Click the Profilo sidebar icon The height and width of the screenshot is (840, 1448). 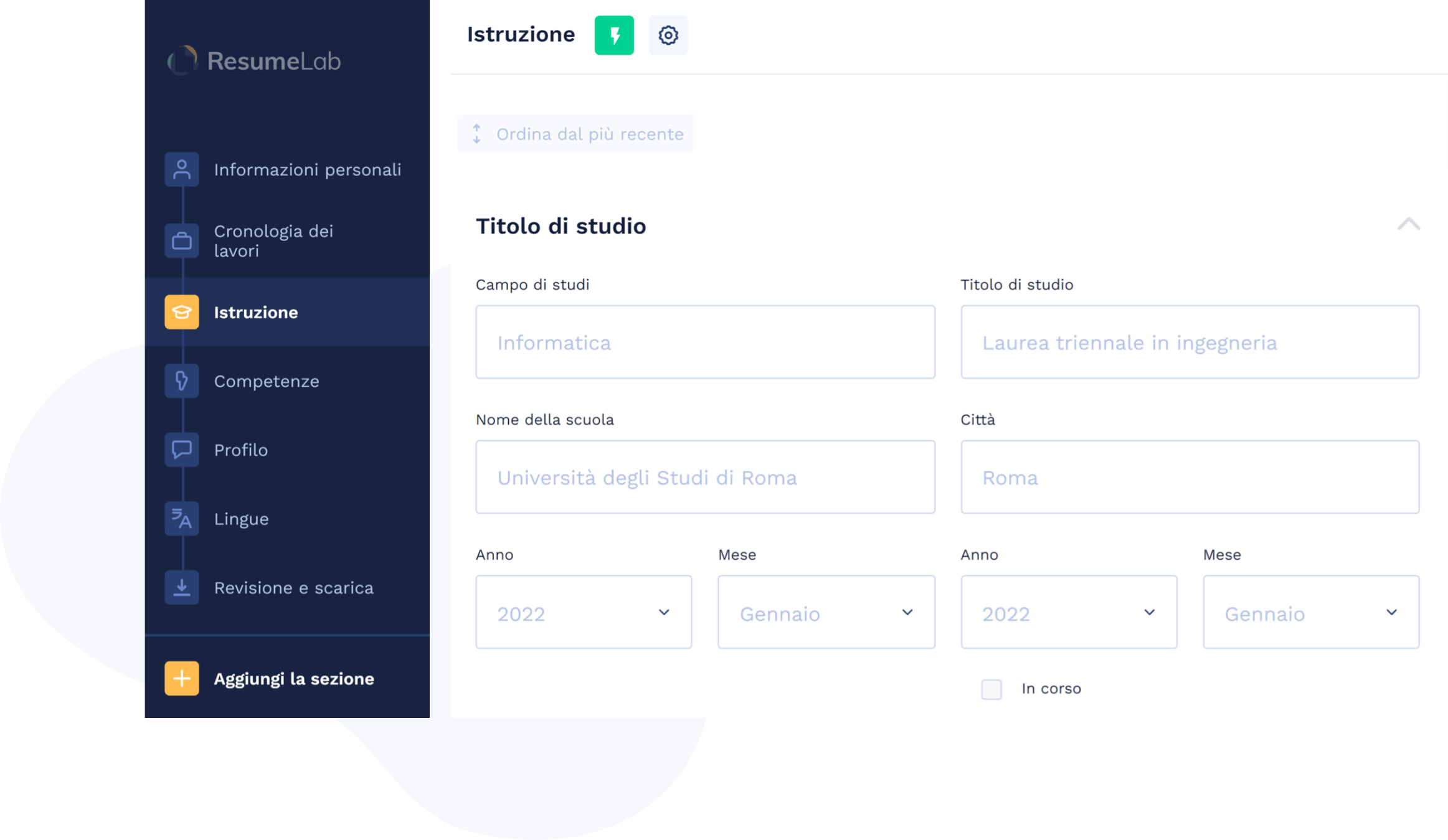click(180, 449)
